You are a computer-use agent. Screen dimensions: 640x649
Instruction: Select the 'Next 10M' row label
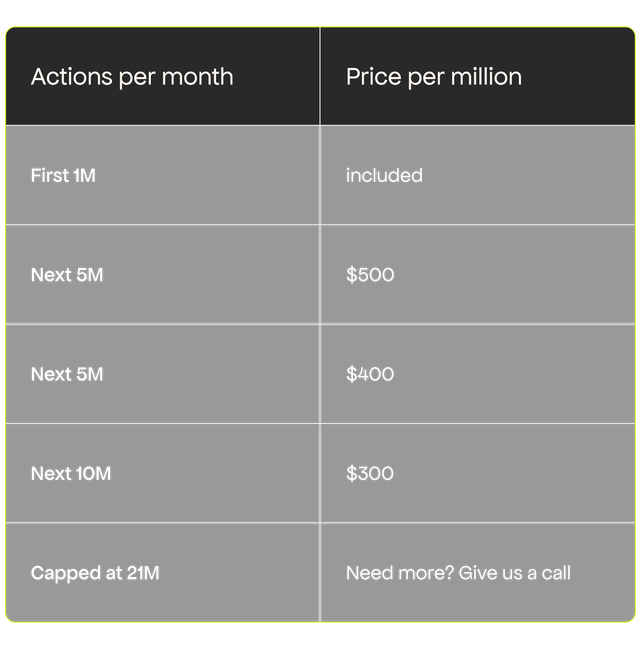click(71, 473)
